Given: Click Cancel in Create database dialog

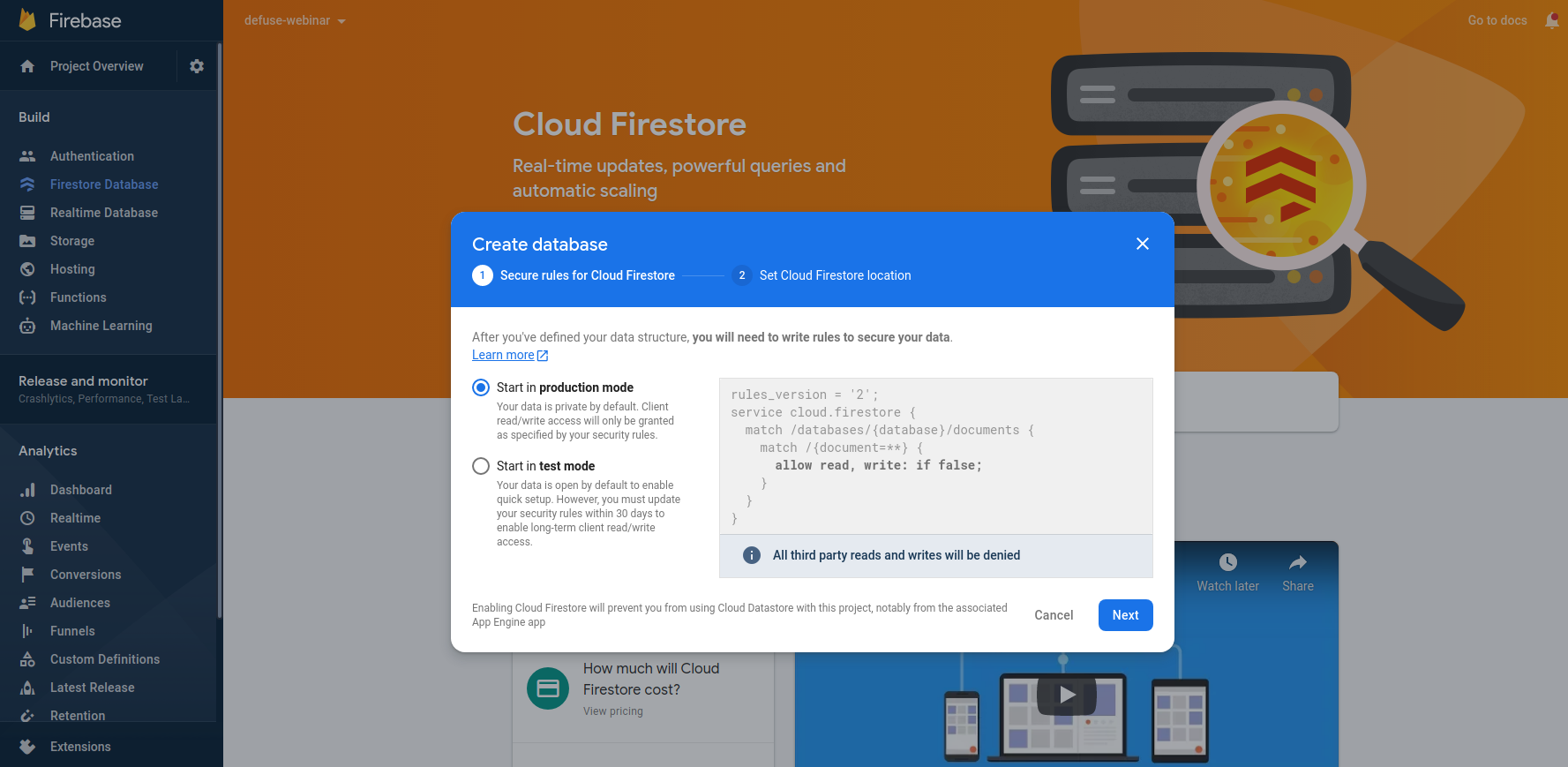Looking at the screenshot, I should coord(1054,615).
